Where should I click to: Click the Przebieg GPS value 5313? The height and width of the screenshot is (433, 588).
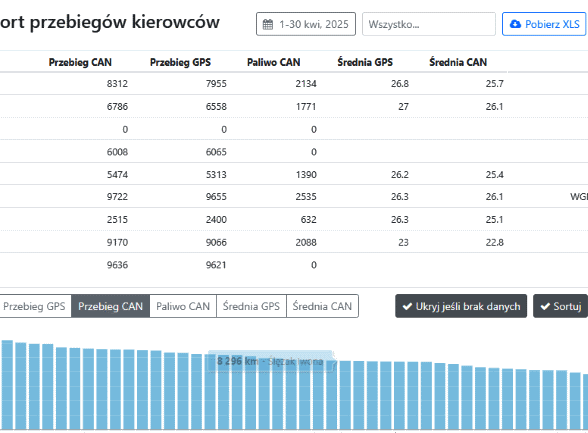click(x=216, y=175)
